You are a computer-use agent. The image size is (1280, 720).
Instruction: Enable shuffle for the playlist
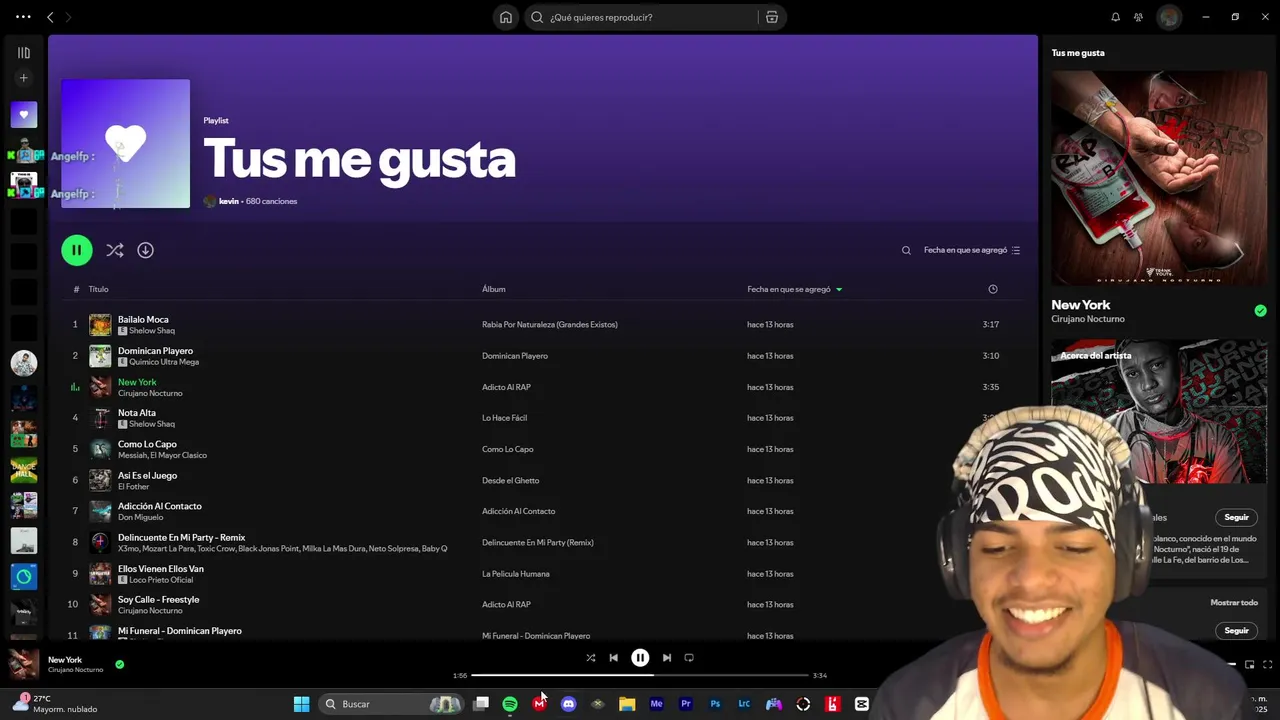click(x=115, y=250)
